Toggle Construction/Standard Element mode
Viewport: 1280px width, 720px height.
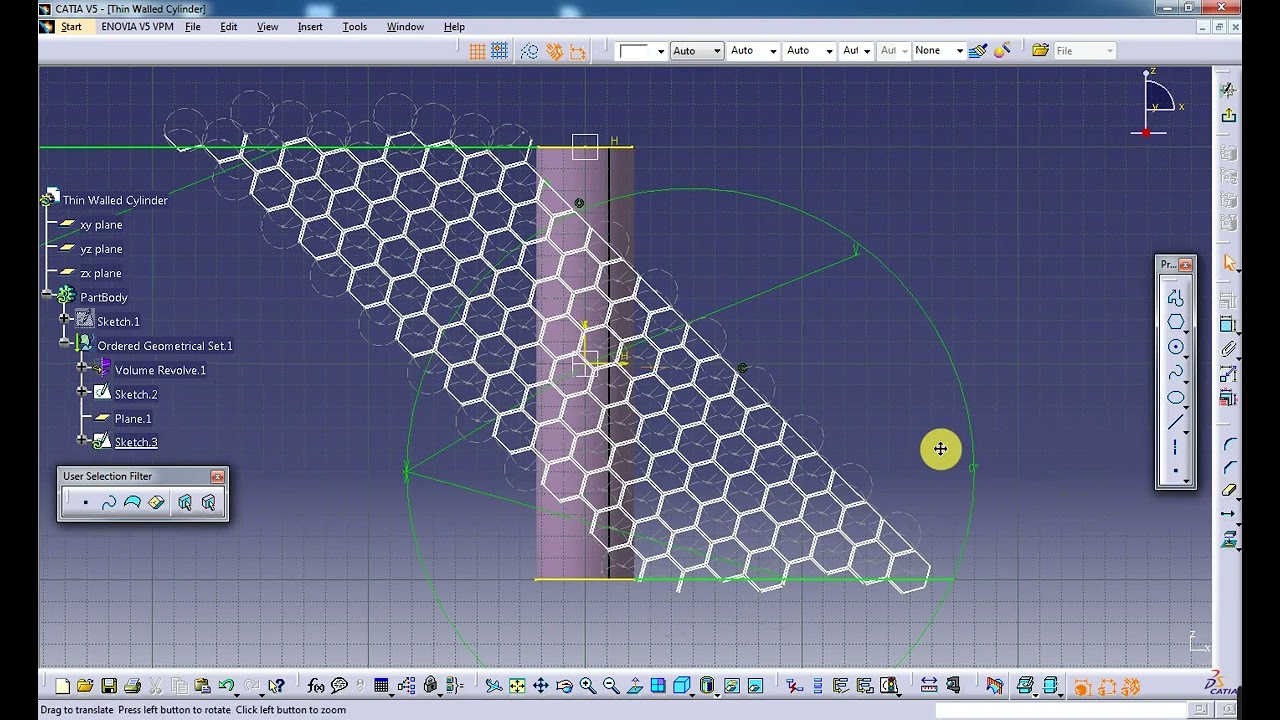(x=530, y=51)
